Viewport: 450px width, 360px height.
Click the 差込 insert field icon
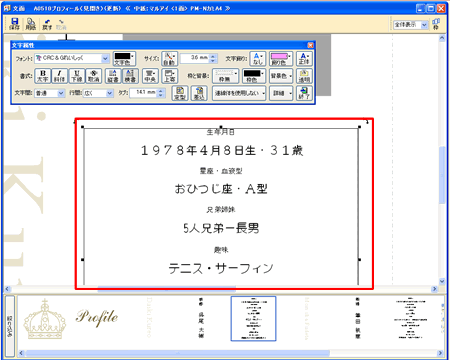(199, 93)
